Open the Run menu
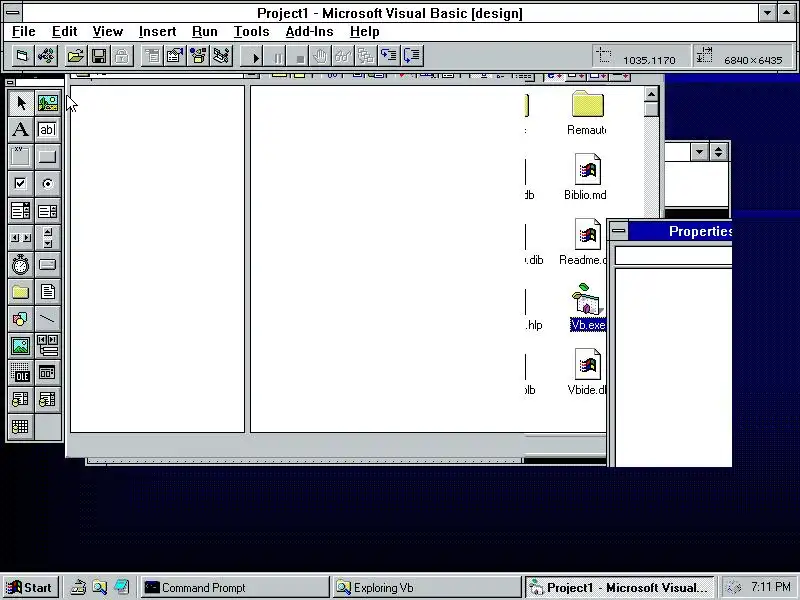Image resolution: width=800 pixels, height=600 pixels. pos(205,32)
